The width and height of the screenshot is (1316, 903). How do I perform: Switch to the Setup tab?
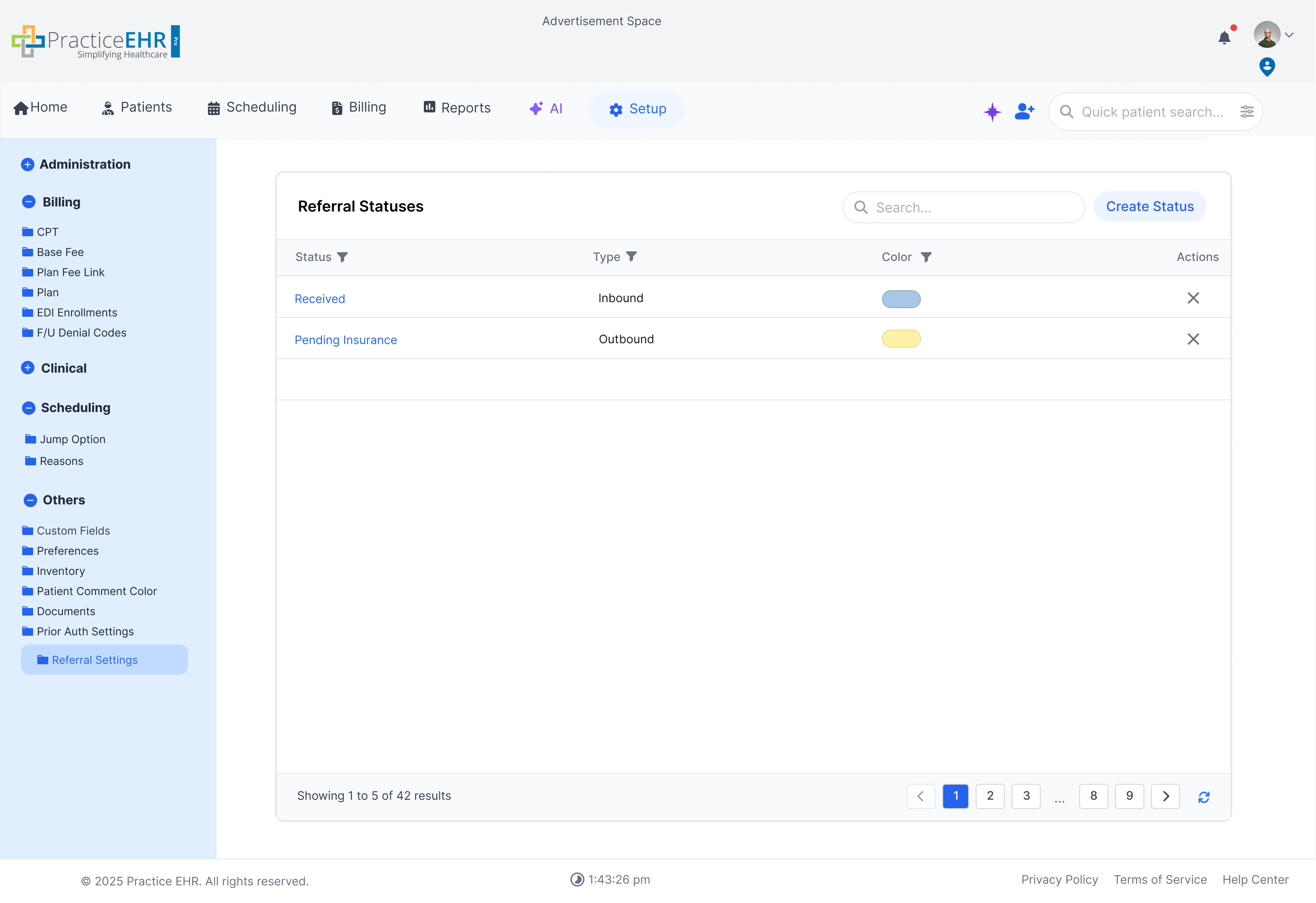(x=637, y=109)
